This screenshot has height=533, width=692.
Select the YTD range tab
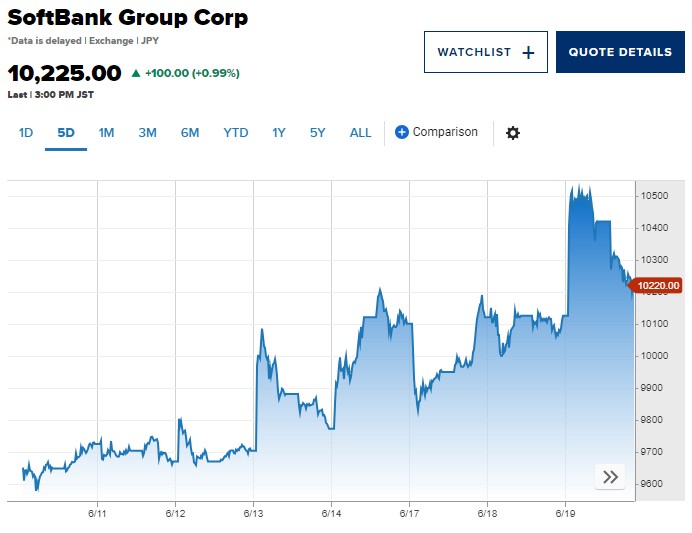pos(236,133)
